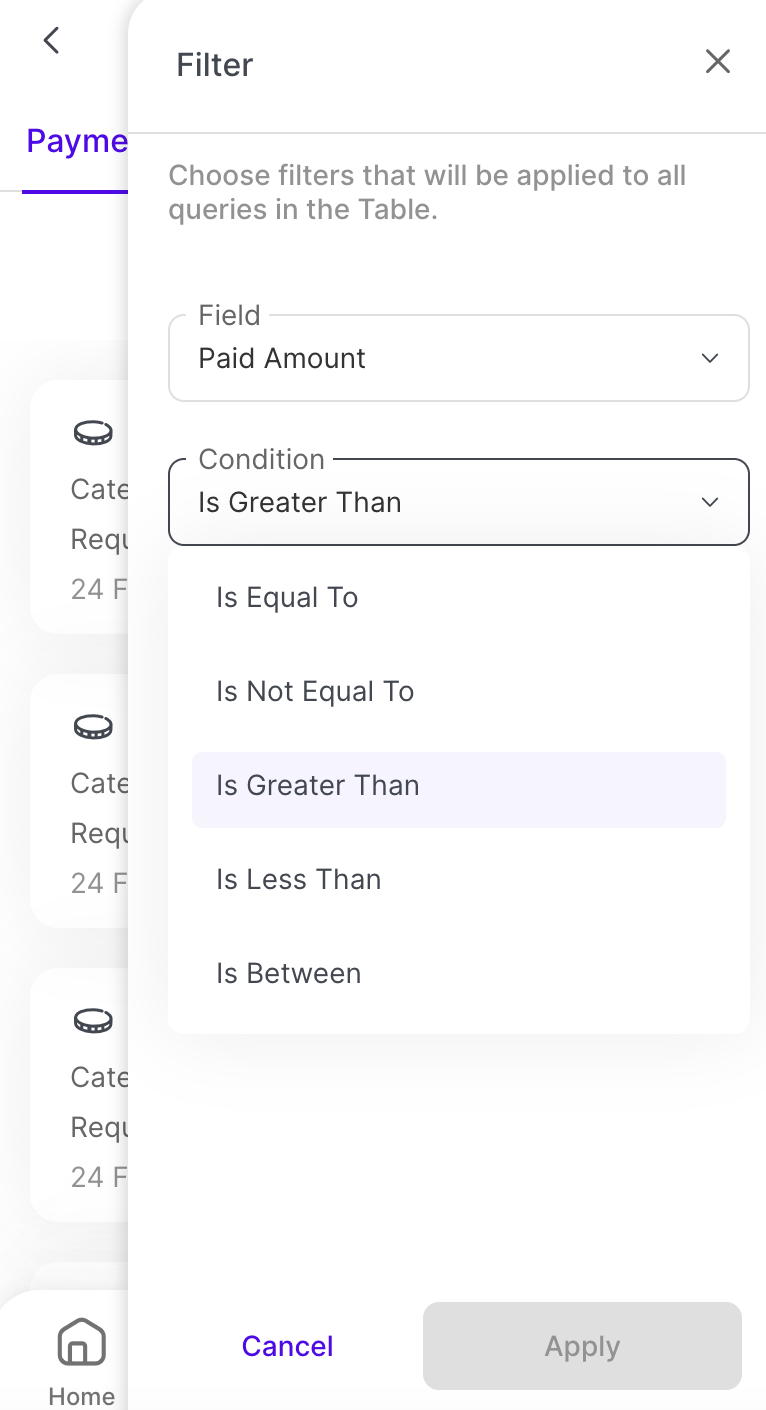The width and height of the screenshot is (766, 1410).
Task: Click the Home icon in bottom navigation
Action: [x=81, y=1342]
